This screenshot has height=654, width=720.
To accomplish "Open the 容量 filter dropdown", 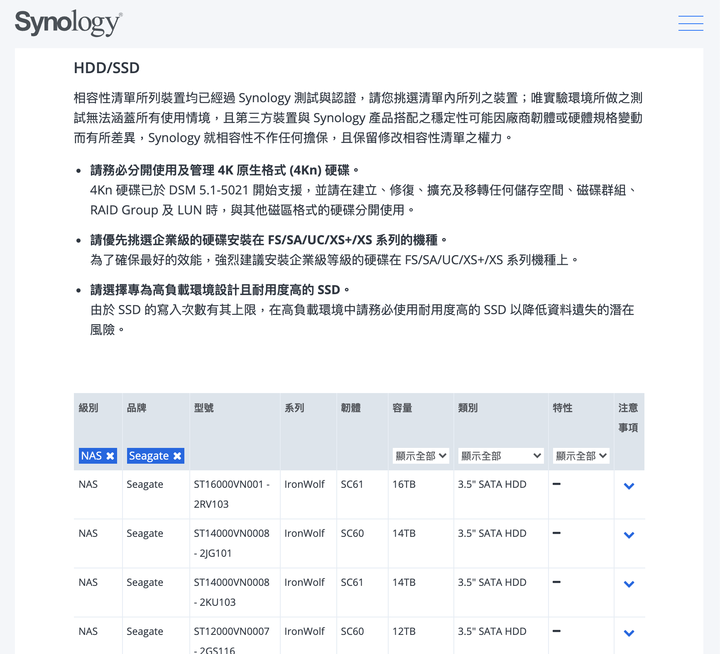I will click(x=421, y=456).
